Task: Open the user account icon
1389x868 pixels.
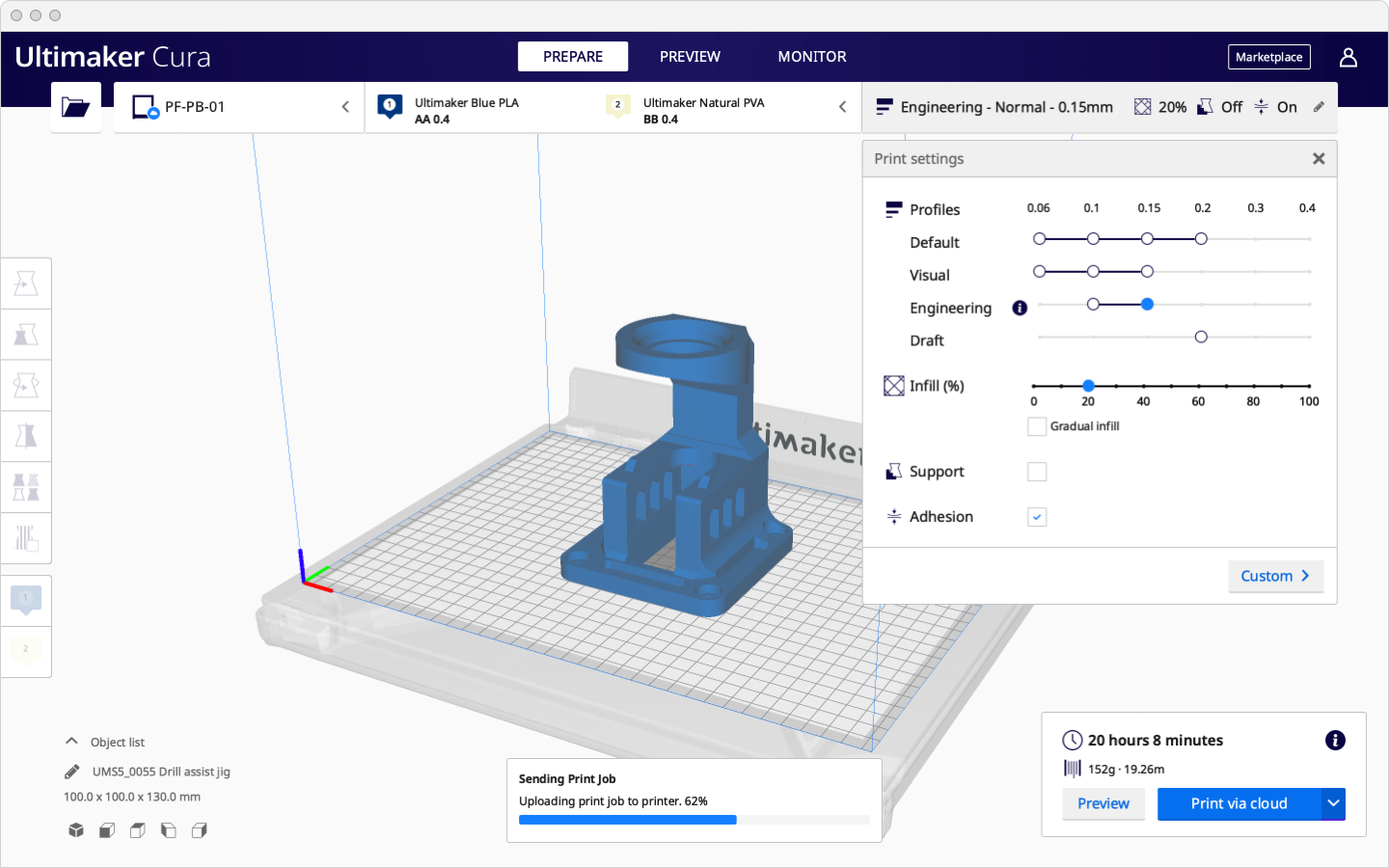Action: (1348, 57)
